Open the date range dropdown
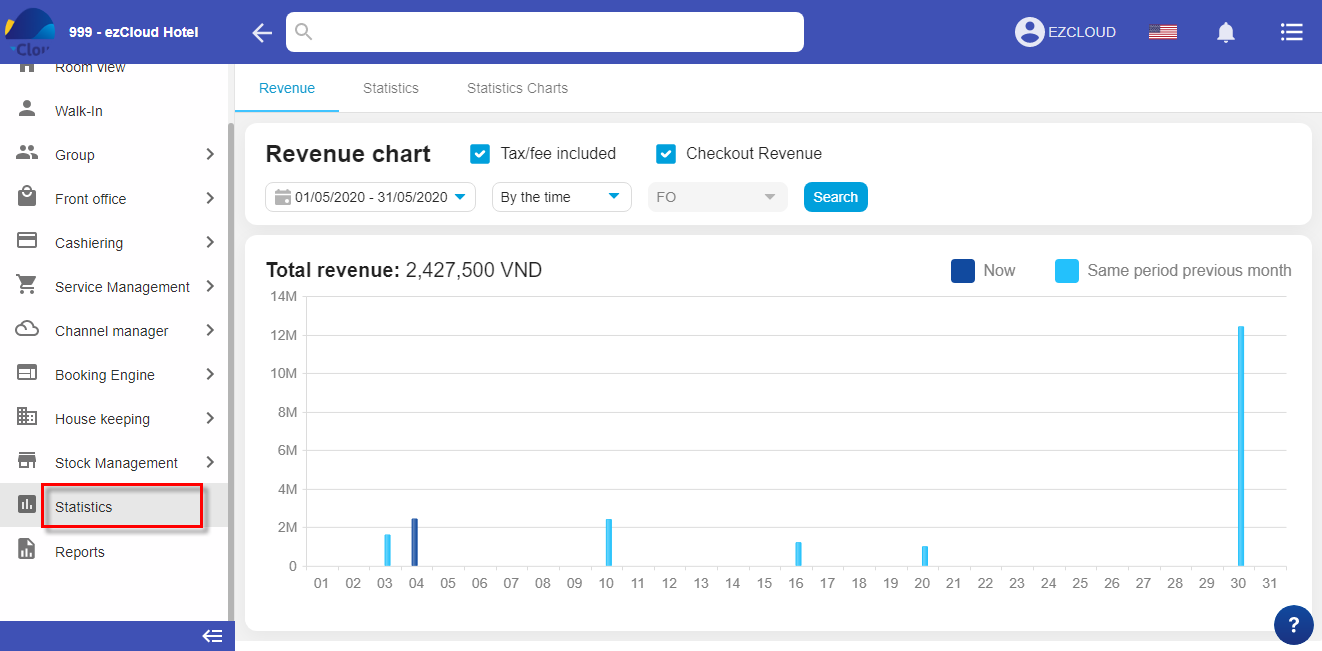The width and height of the screenshot is (1322, 651). point(370,197)
